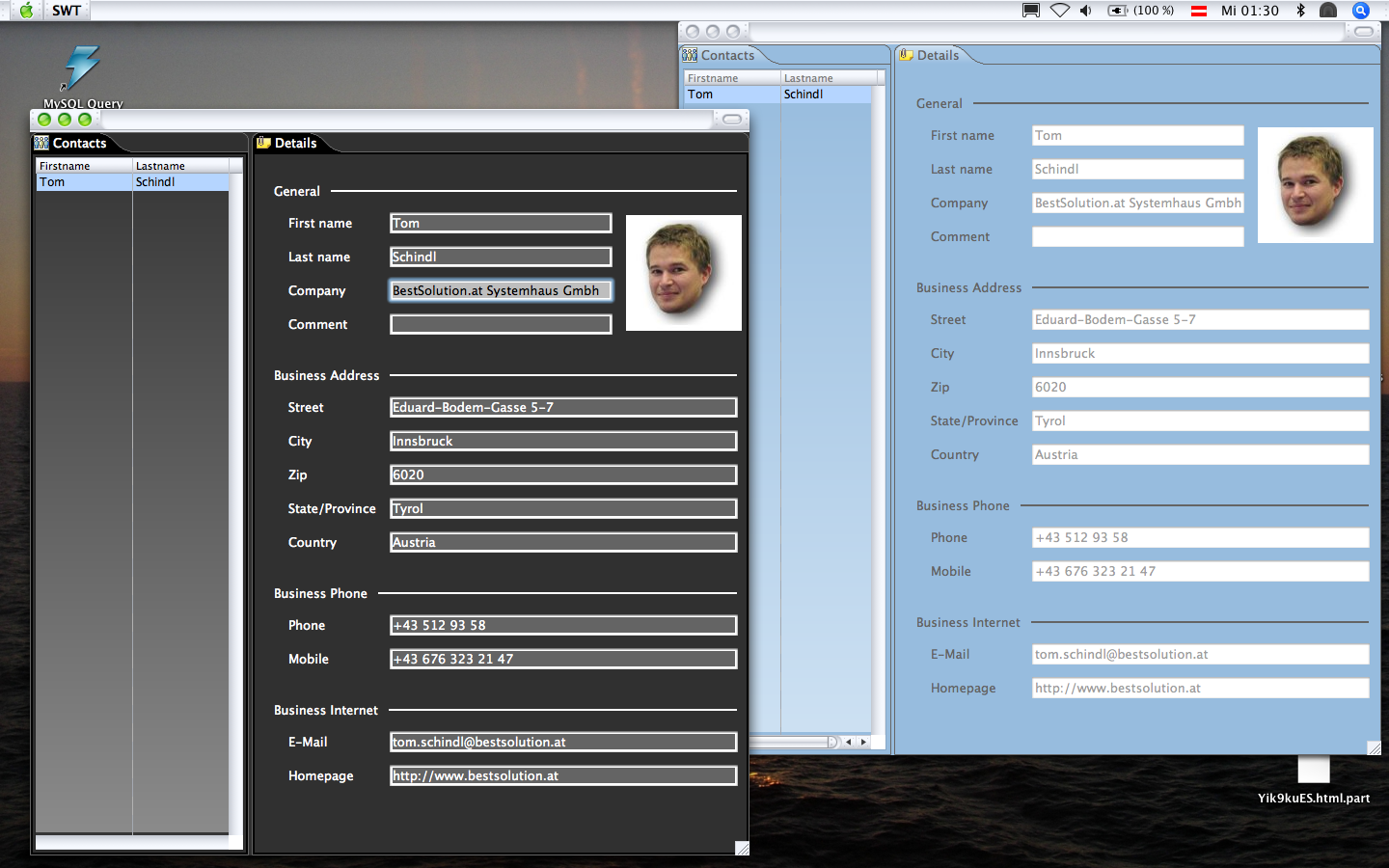
Task: Focus the Company field in dark window
Action: tap(501, 291)
